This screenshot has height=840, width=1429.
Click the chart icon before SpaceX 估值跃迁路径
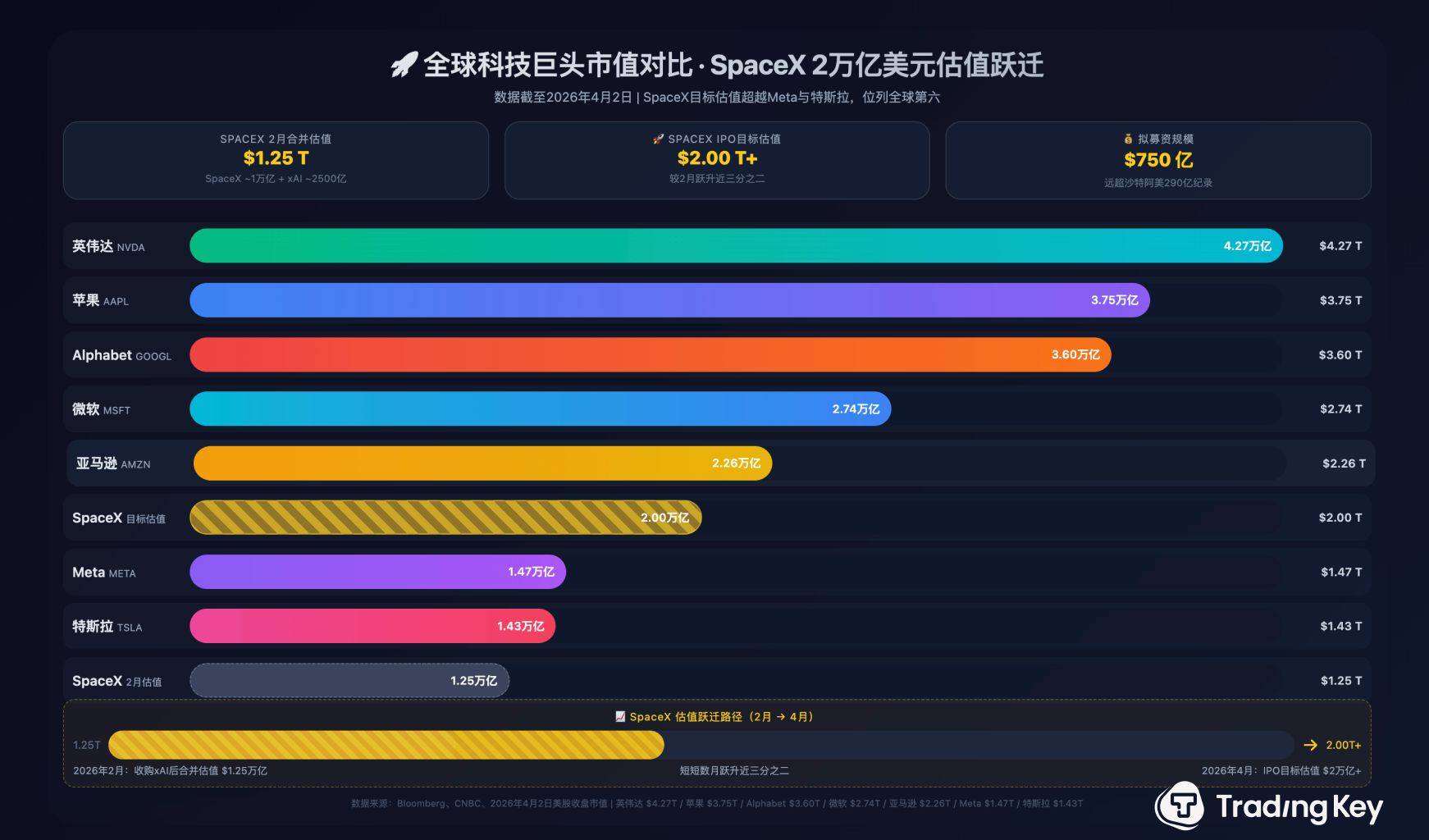point(620,717)
